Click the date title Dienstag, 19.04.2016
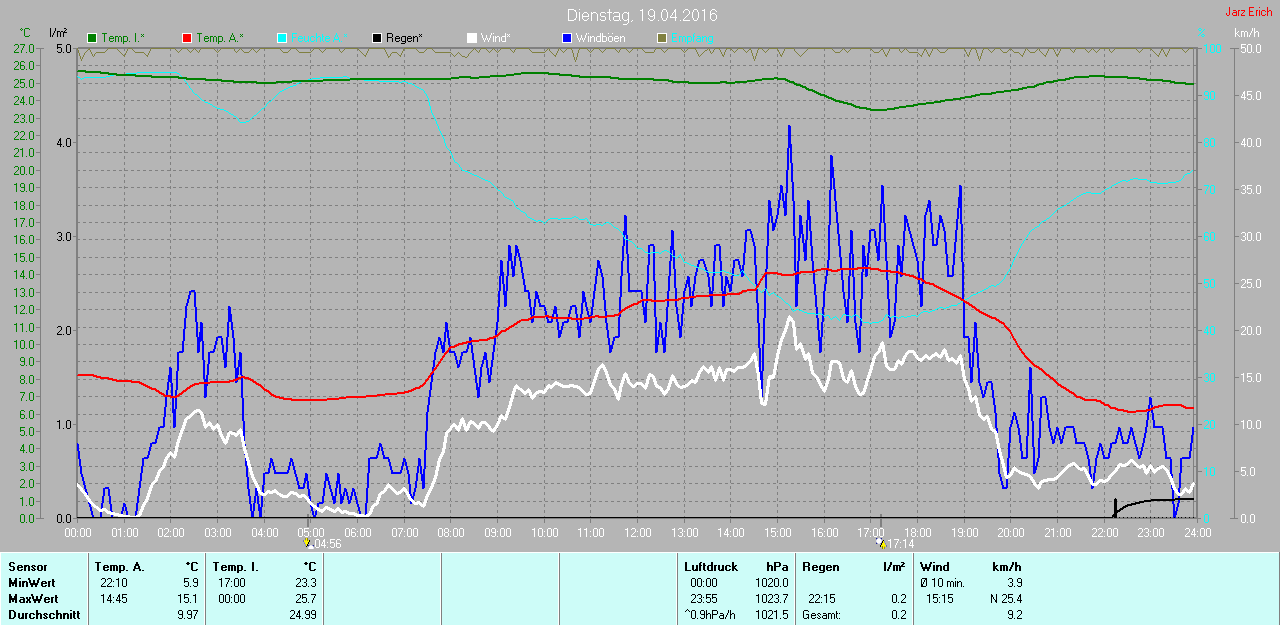Image resolution: width=1280 pixels, height=625 pixels. click(x=641, y=16)
